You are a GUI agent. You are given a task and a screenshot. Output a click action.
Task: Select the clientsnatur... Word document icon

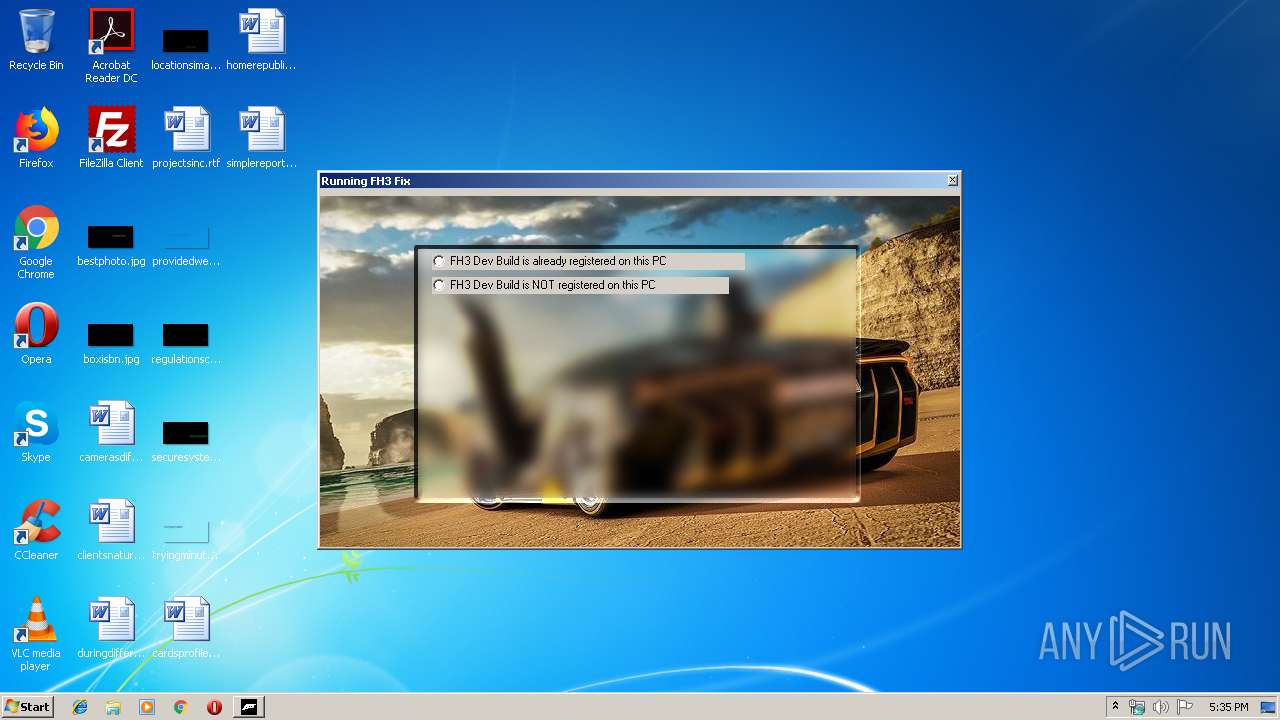click(111, 530)
